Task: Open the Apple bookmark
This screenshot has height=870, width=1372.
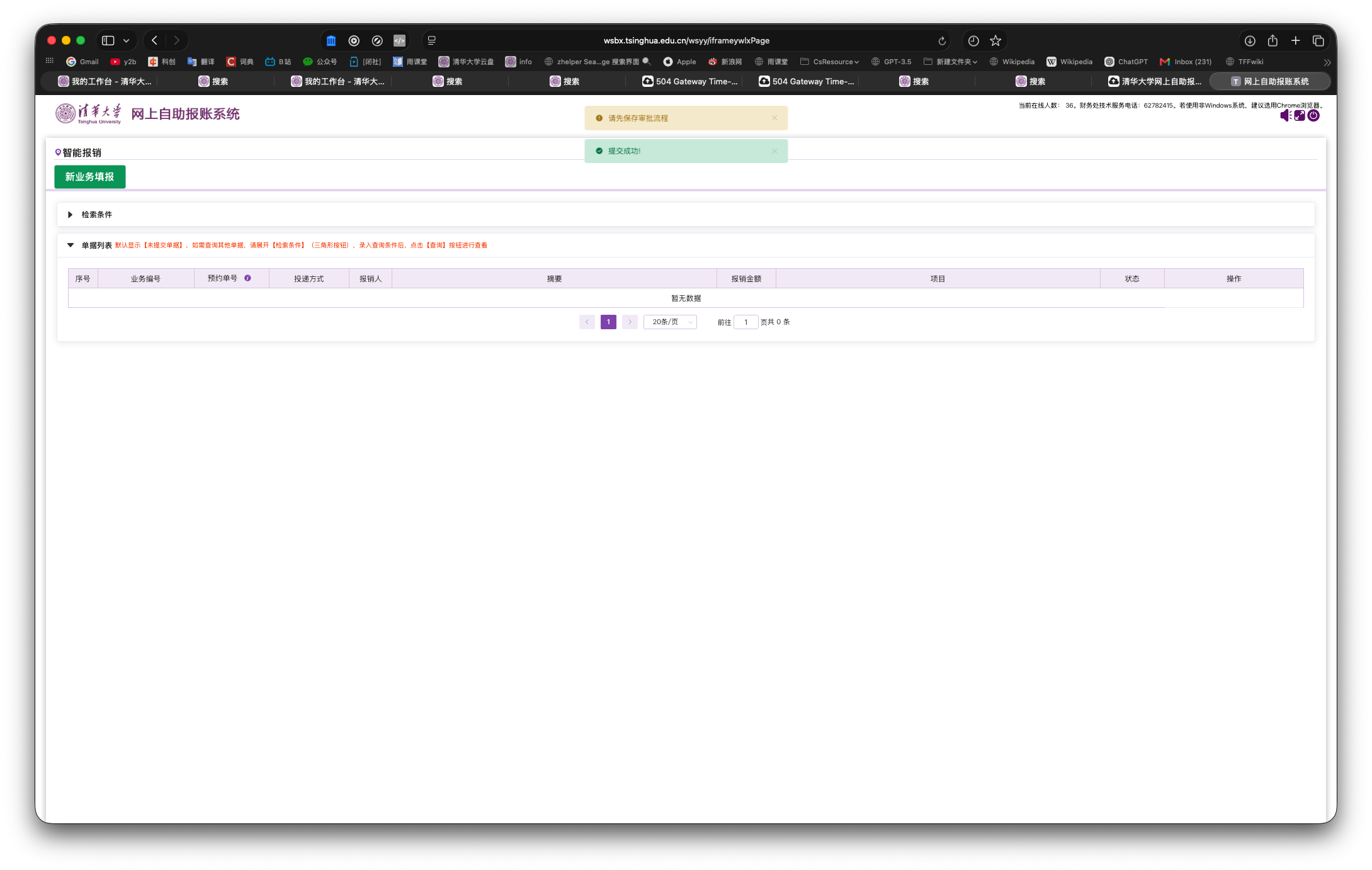Action: 679,62
